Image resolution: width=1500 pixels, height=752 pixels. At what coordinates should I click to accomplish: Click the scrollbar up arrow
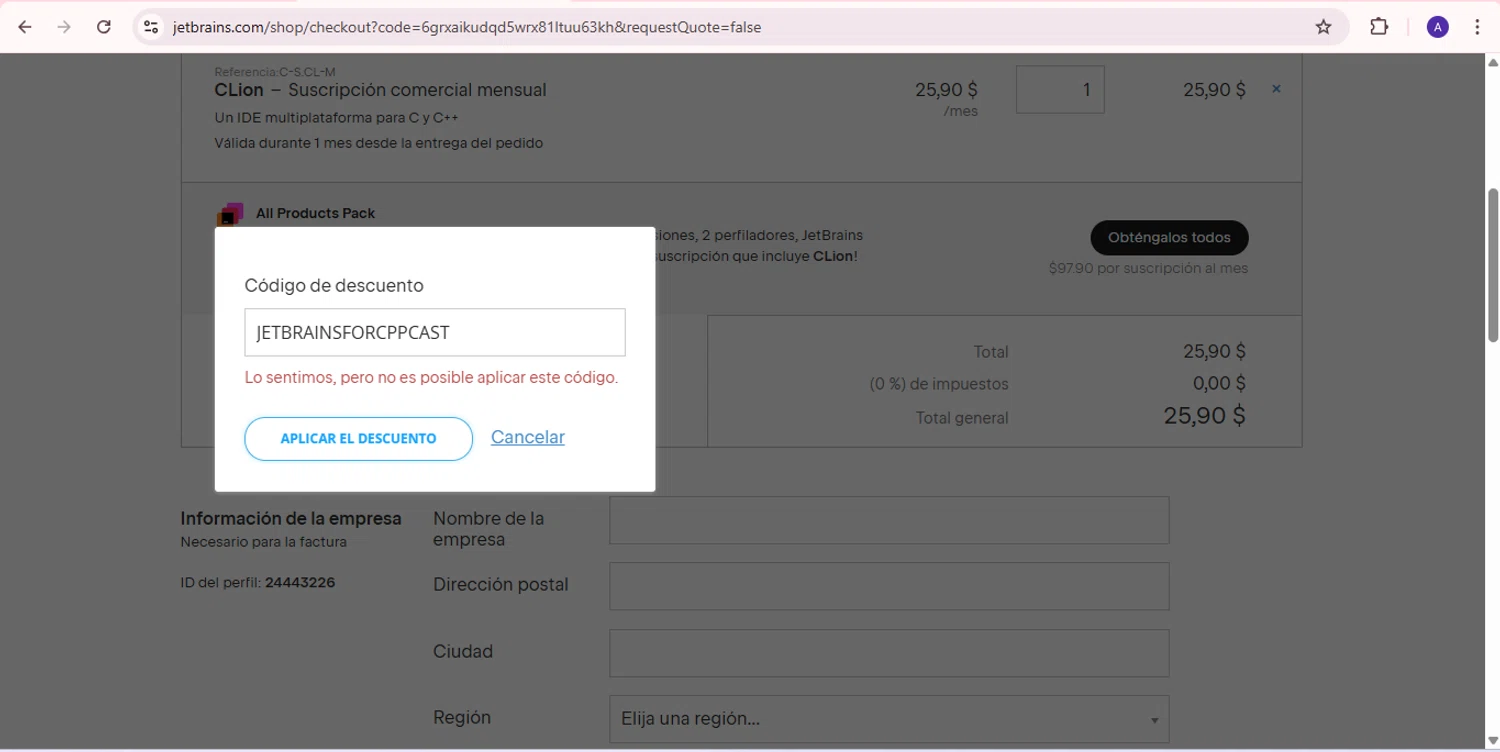tap(1493, 62)
